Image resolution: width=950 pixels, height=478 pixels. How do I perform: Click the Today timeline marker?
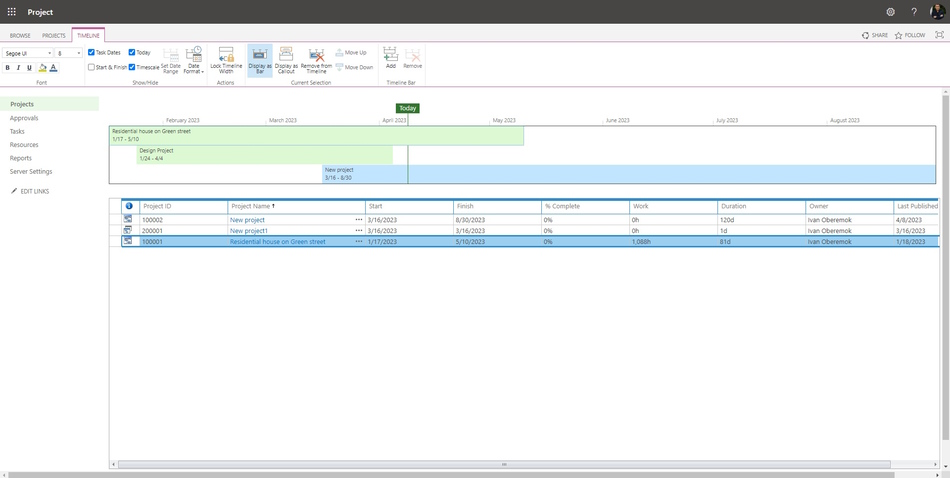coord(408,108)
